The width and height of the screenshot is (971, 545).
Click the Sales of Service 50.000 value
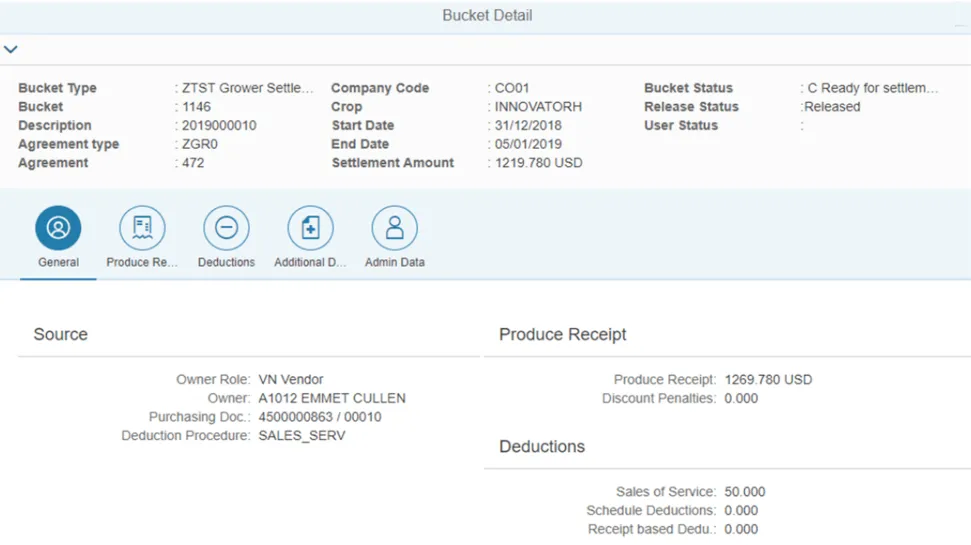(745, 492)
